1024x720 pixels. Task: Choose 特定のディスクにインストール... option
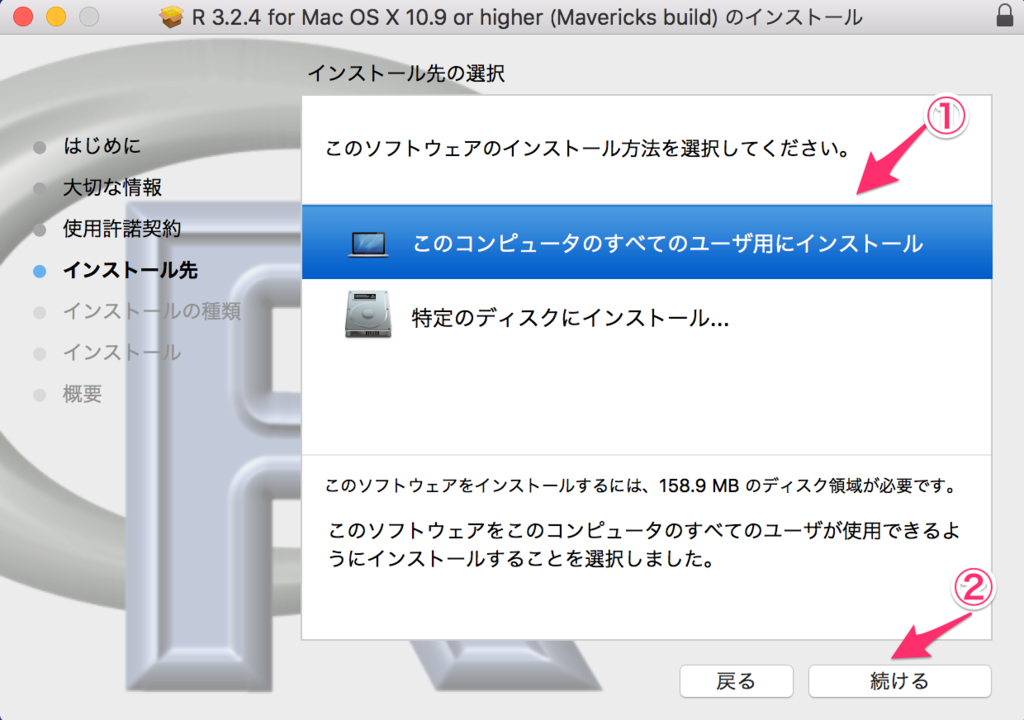tap(647, 318)
